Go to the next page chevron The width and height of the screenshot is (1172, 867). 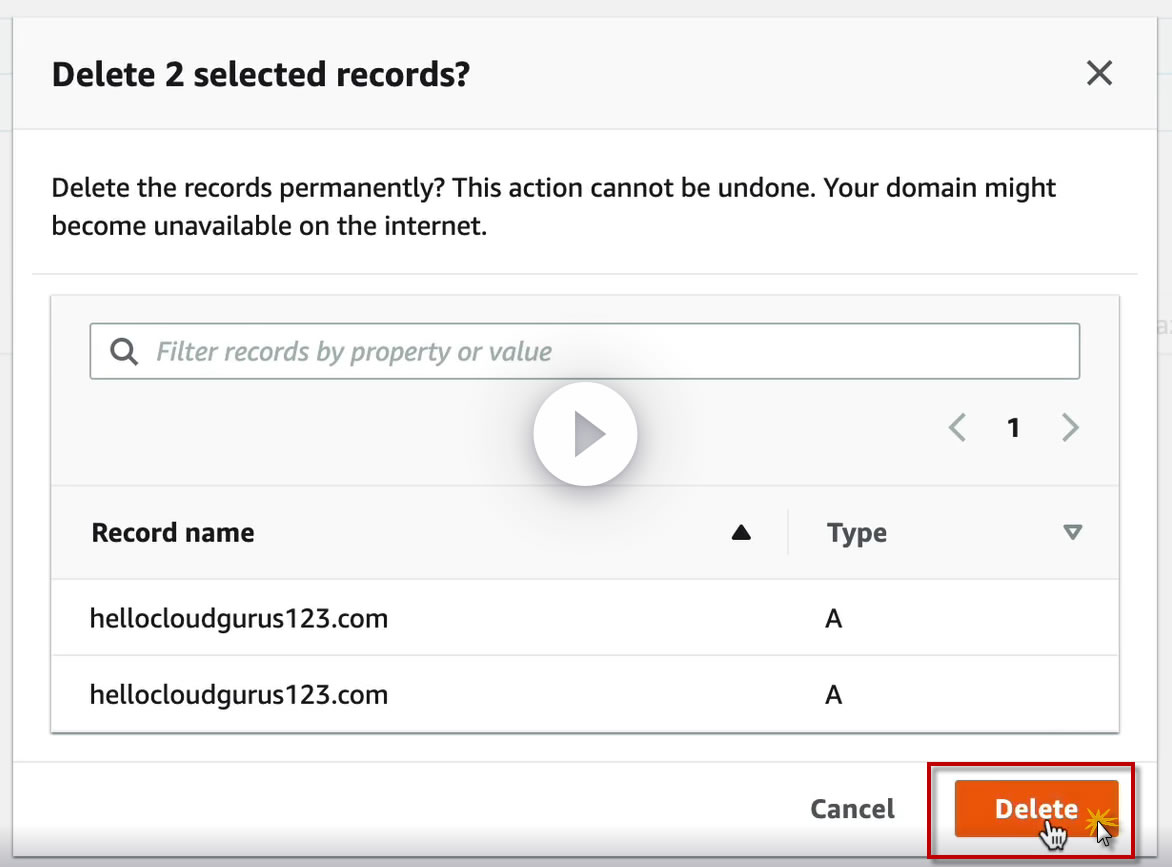[x=1070, y=429]
